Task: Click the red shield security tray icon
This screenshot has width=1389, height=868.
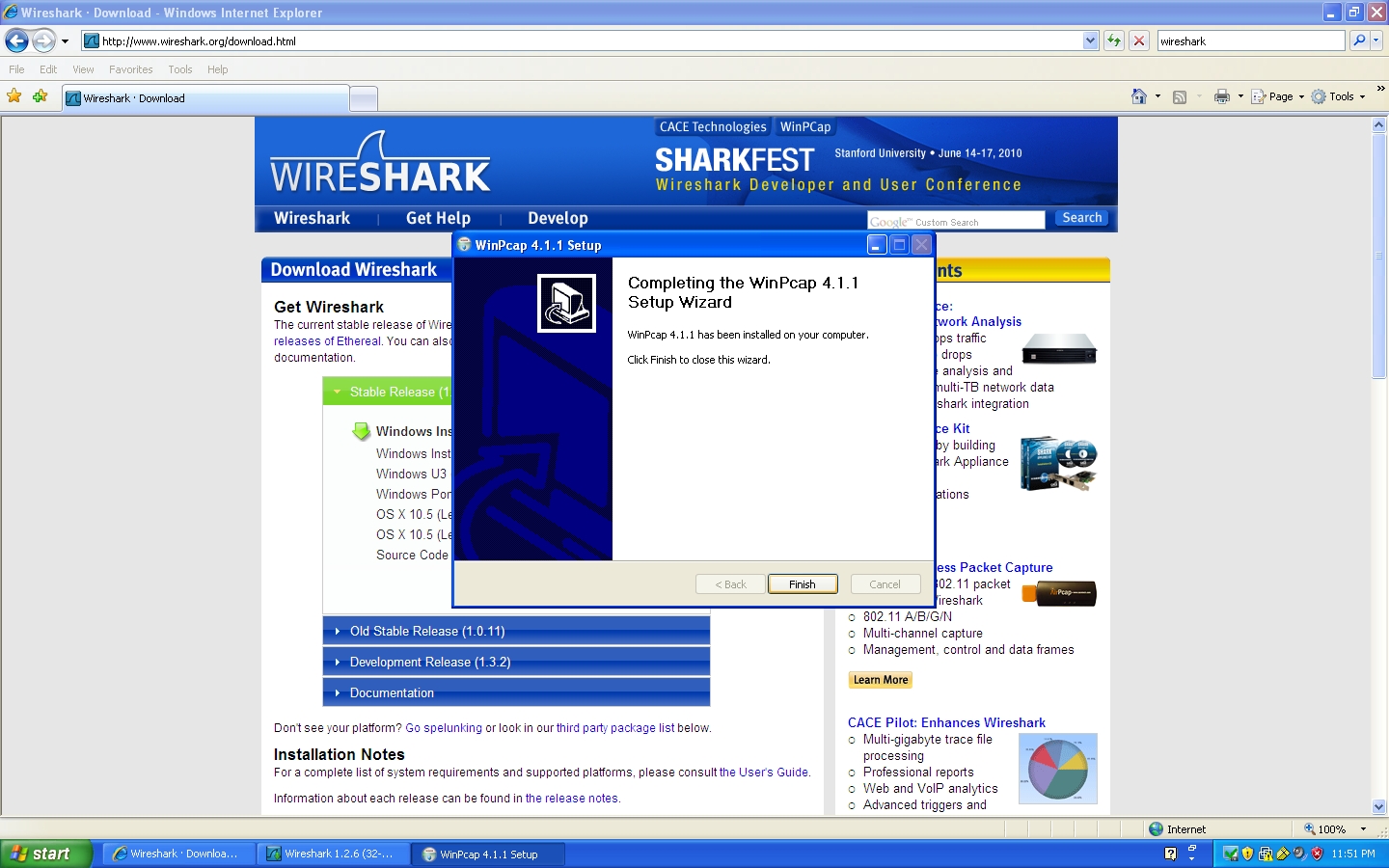Action: coord(1317,854)
